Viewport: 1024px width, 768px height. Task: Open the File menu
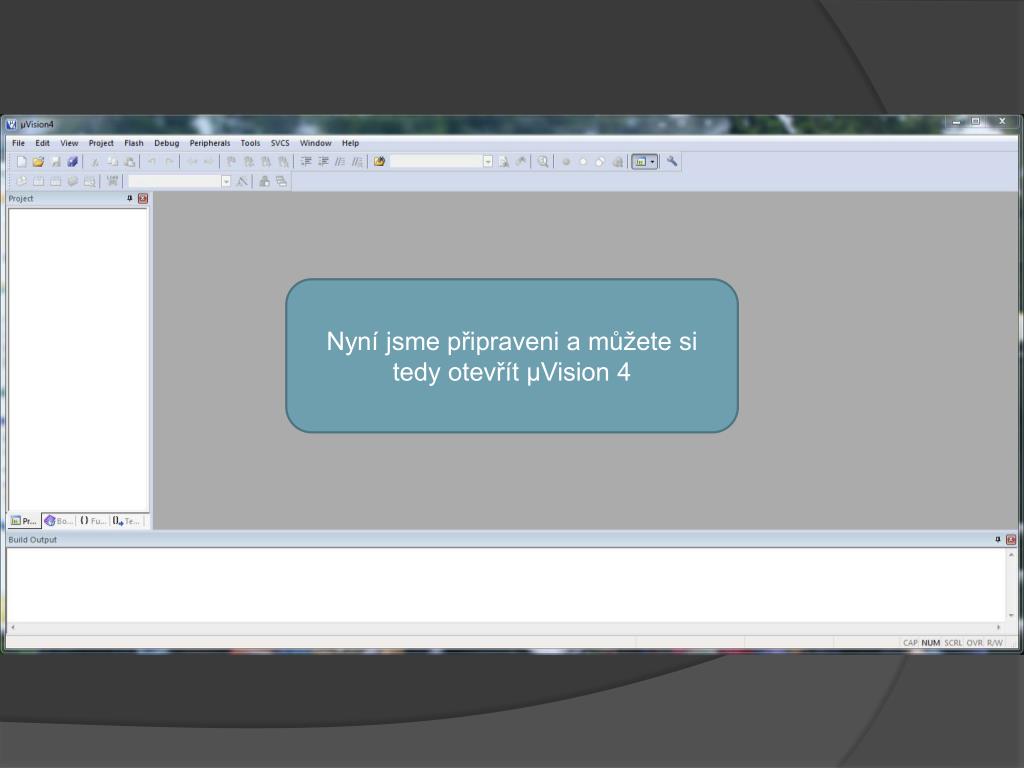pyautogui.click(x=18, y=143)
